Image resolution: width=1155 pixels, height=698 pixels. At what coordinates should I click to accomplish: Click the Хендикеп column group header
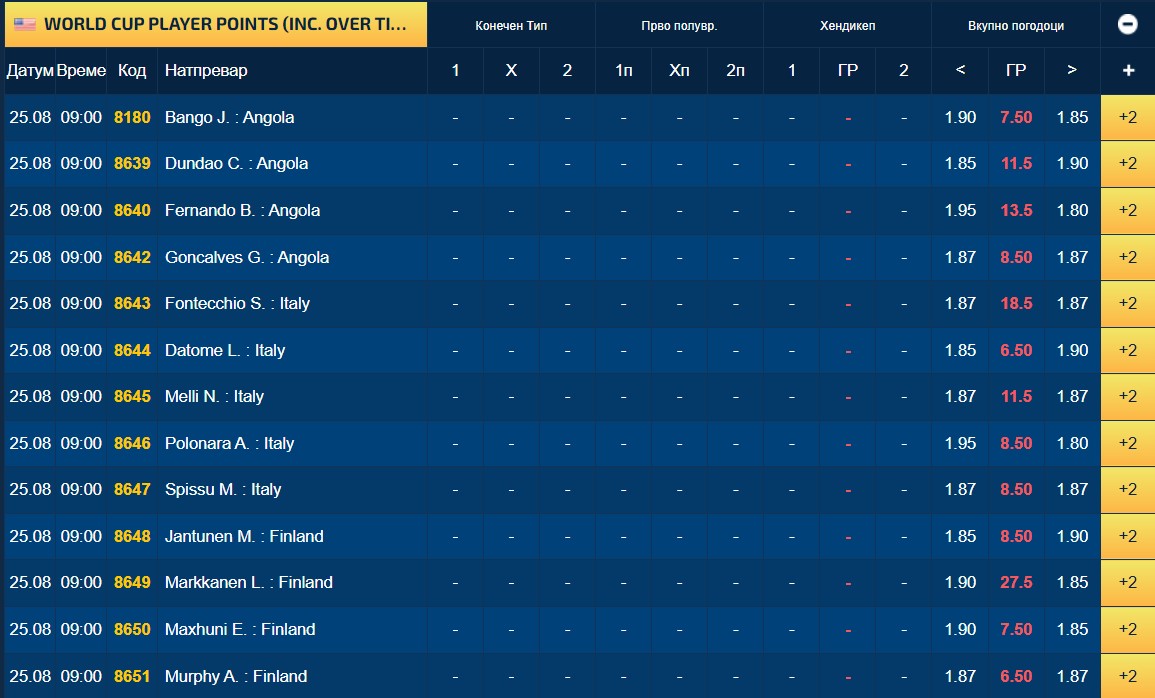coord(848,26)
